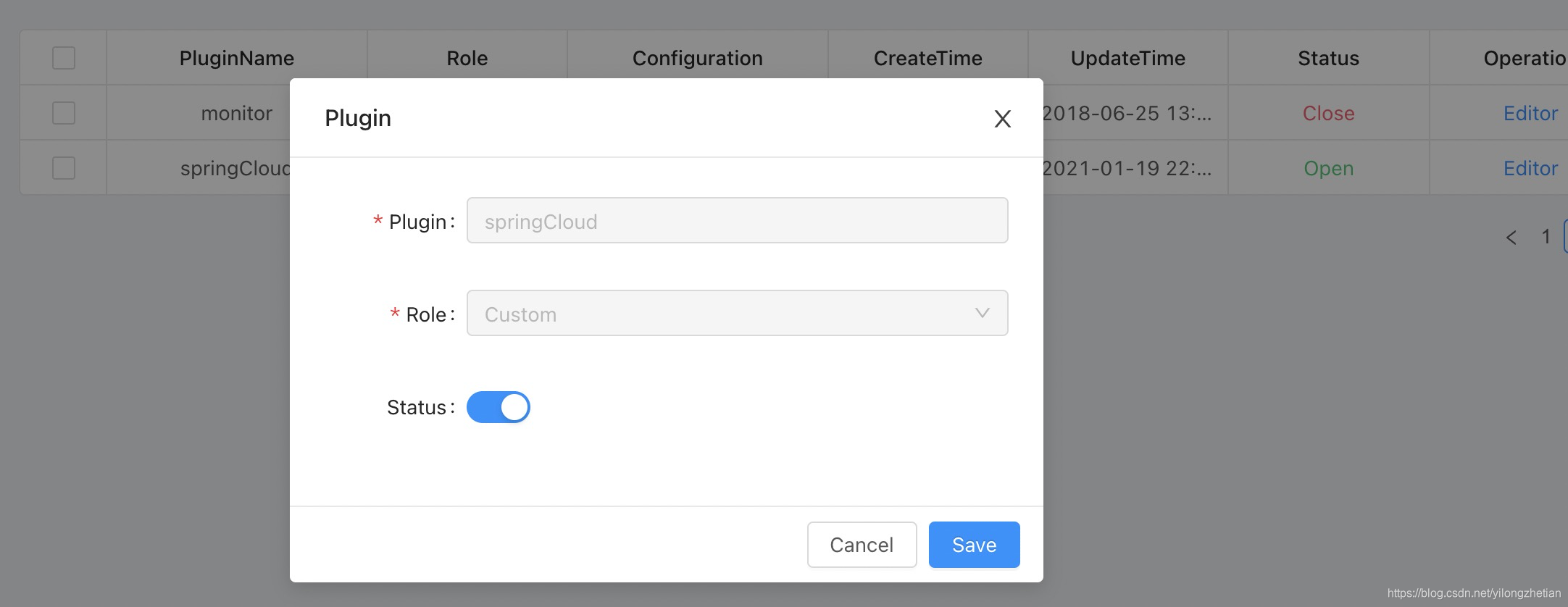This screenshot has height=607, width=1568.
Task: Click the CreateTime column header
Action: pos(927,58)
